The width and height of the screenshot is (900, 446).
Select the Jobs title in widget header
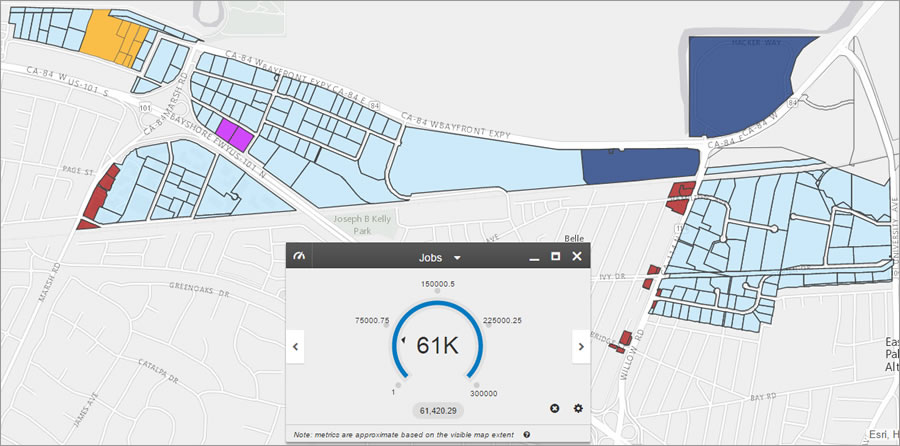(430, 258)
